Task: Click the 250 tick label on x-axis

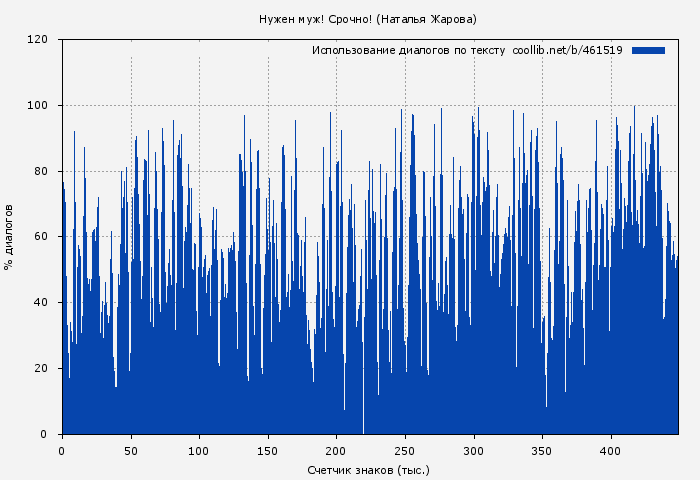Action: click(405, 450)
